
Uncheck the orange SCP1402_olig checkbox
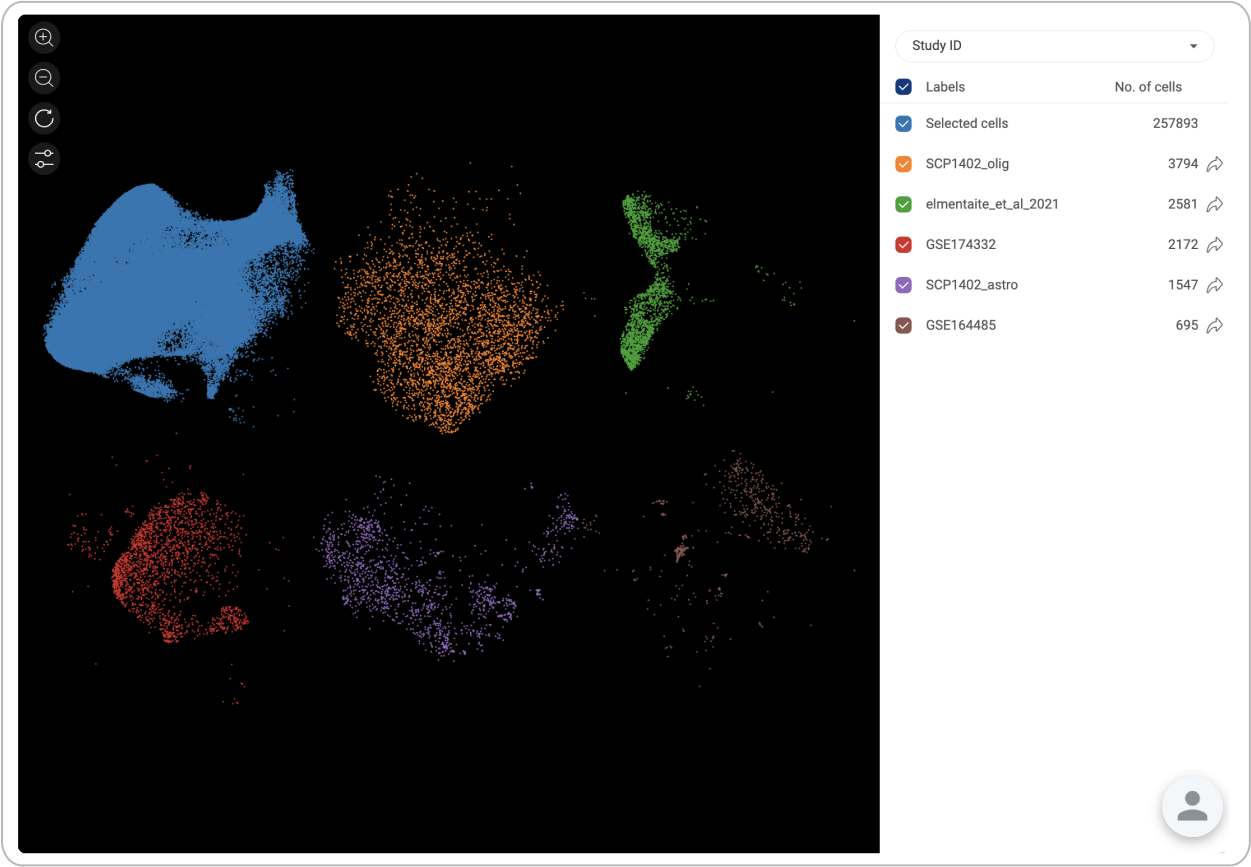coord(904,164)
